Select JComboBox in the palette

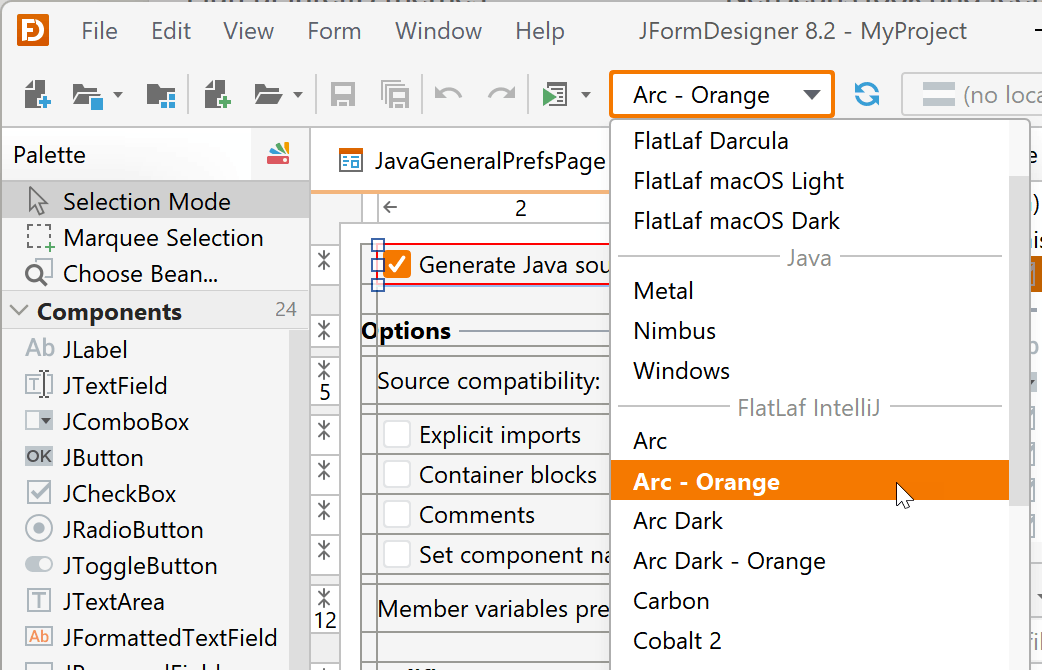pyautogui.click(x=146, y=421)
